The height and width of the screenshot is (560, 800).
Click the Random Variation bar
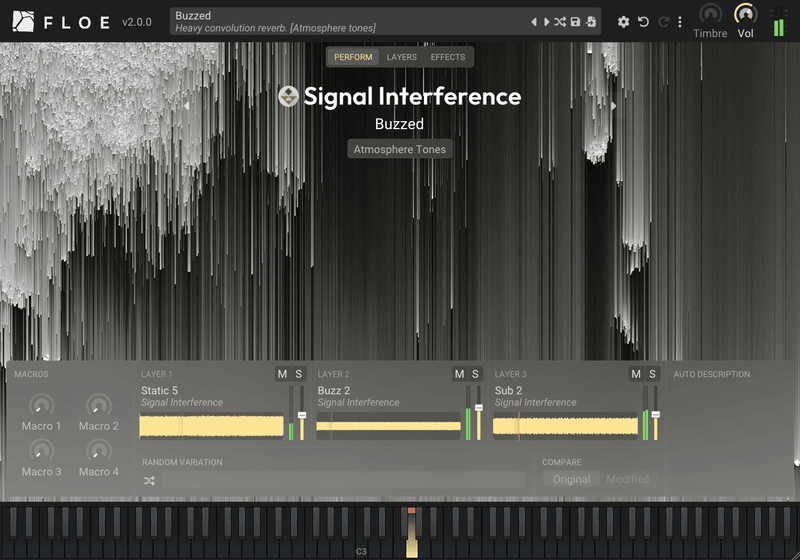[x=344, y=480]
